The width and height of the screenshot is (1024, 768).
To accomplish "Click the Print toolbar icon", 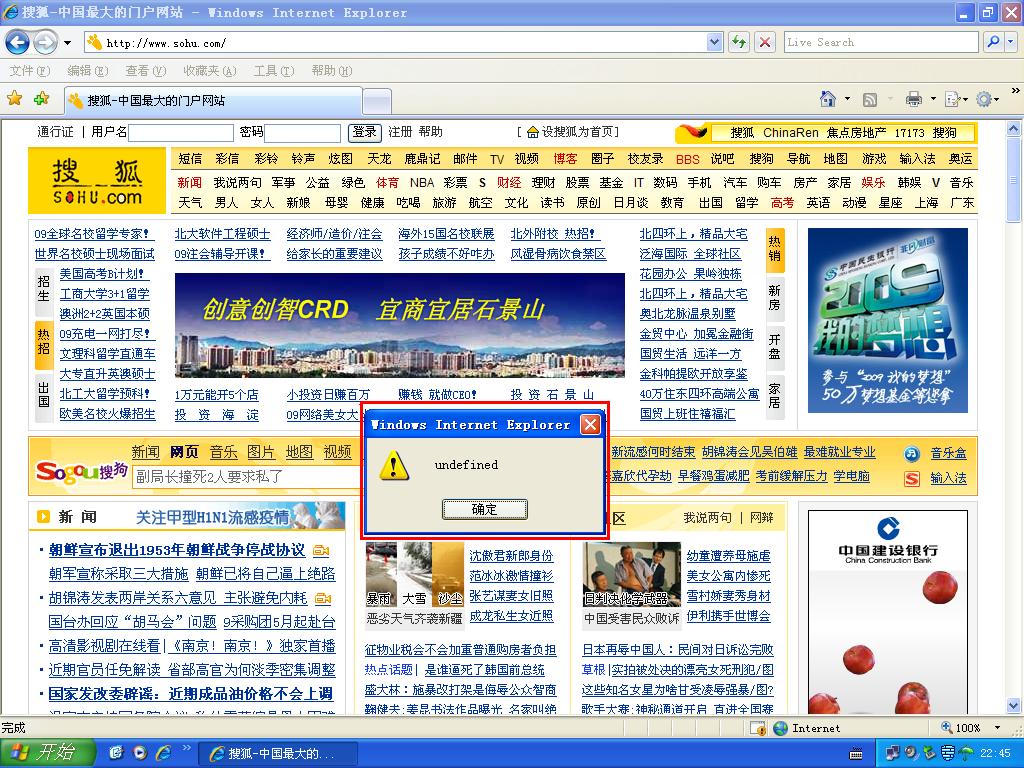I will 914,99.
